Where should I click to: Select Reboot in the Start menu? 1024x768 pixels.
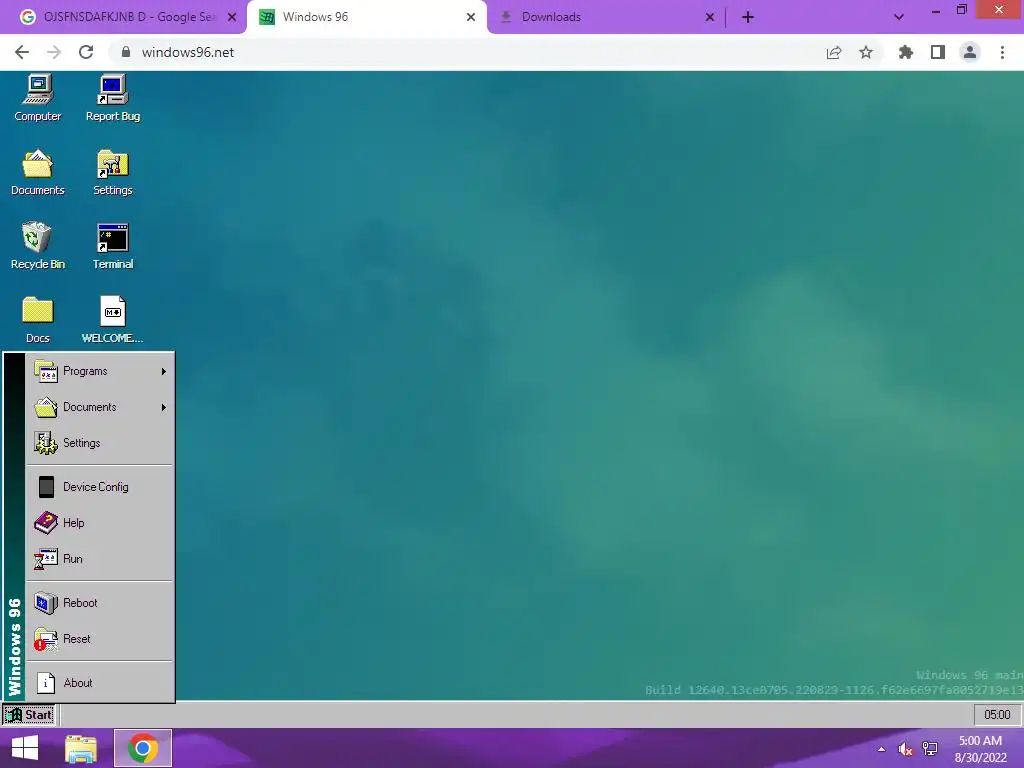(x=99, y=603)
